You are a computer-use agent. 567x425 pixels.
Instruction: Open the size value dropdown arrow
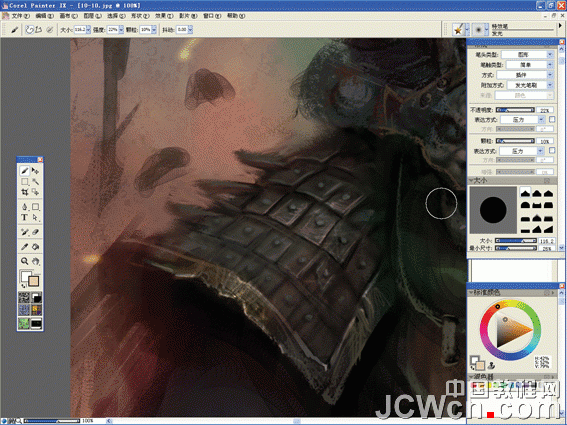pyautogui.click(x=88, y=30)
